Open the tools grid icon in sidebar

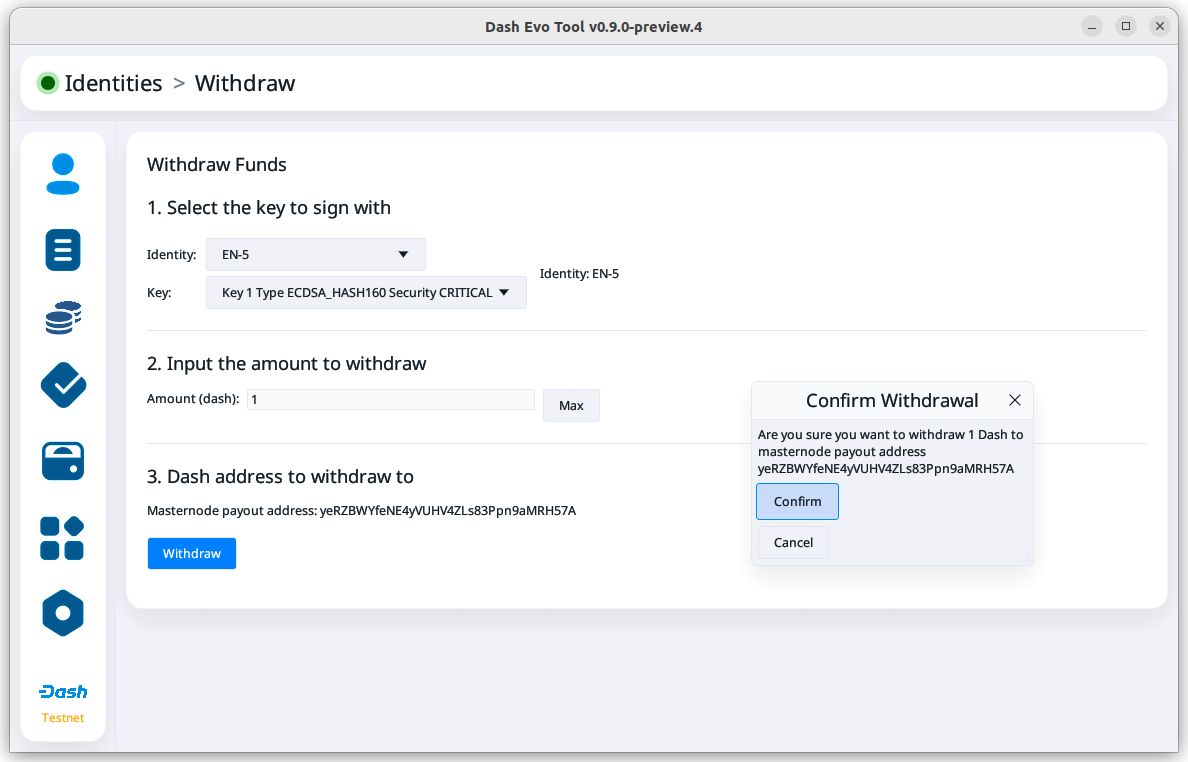coord(62,538)
